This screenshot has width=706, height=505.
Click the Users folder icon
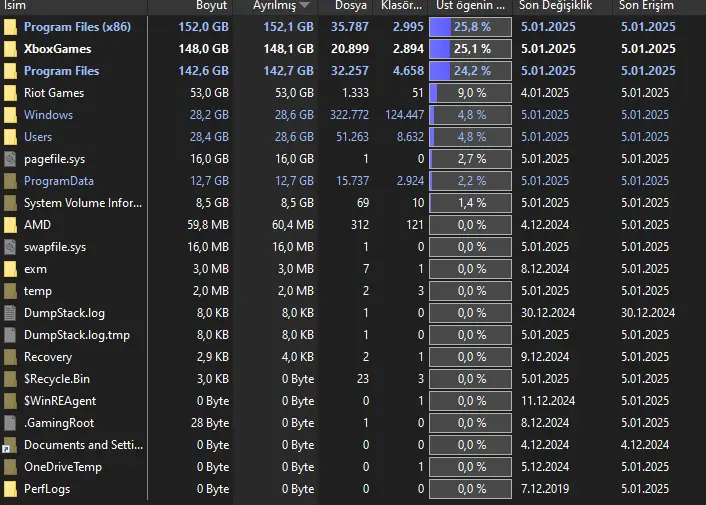point(10,137)
